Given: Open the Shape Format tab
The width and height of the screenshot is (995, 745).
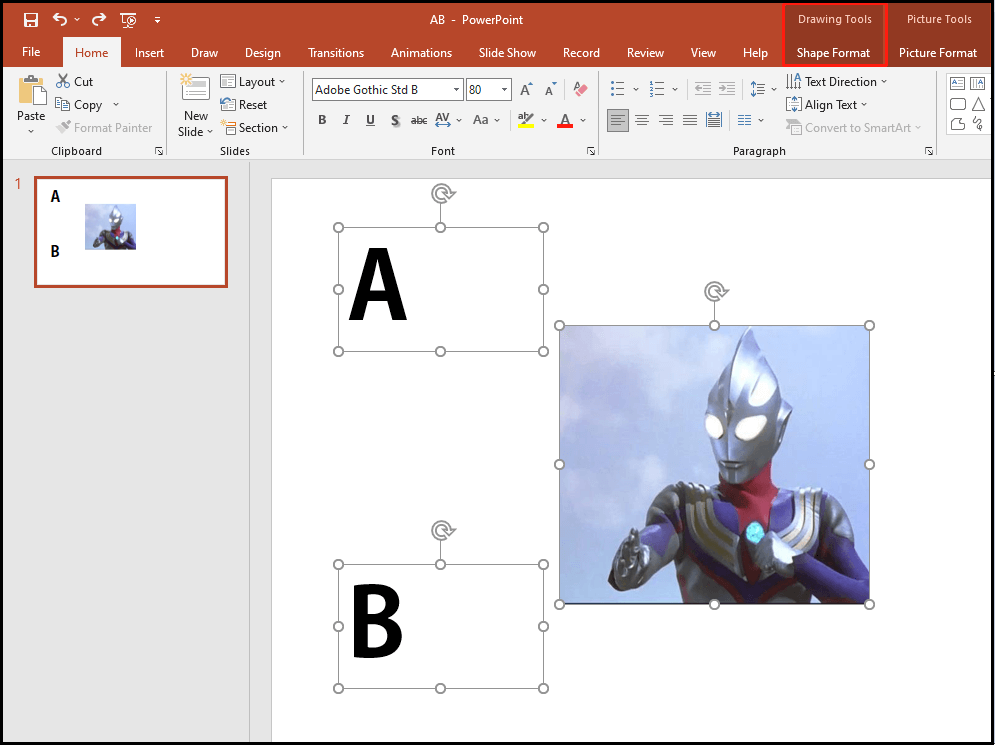Looking at the screenshot, I should 834,52.
